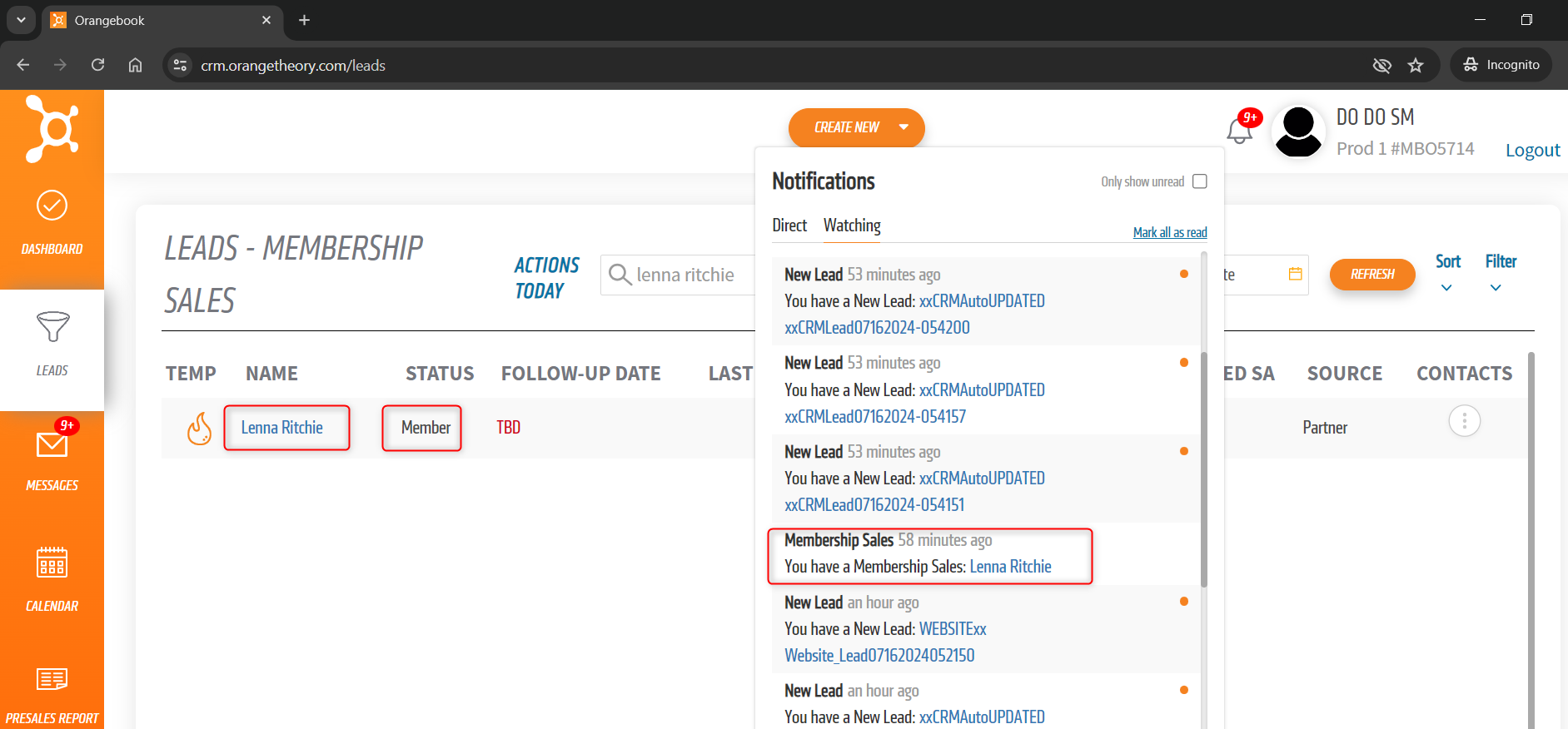Image resolution: width=1568 pixels, height=729 pixels.
Task: Click the Member status cell
Action: point(426,428)
